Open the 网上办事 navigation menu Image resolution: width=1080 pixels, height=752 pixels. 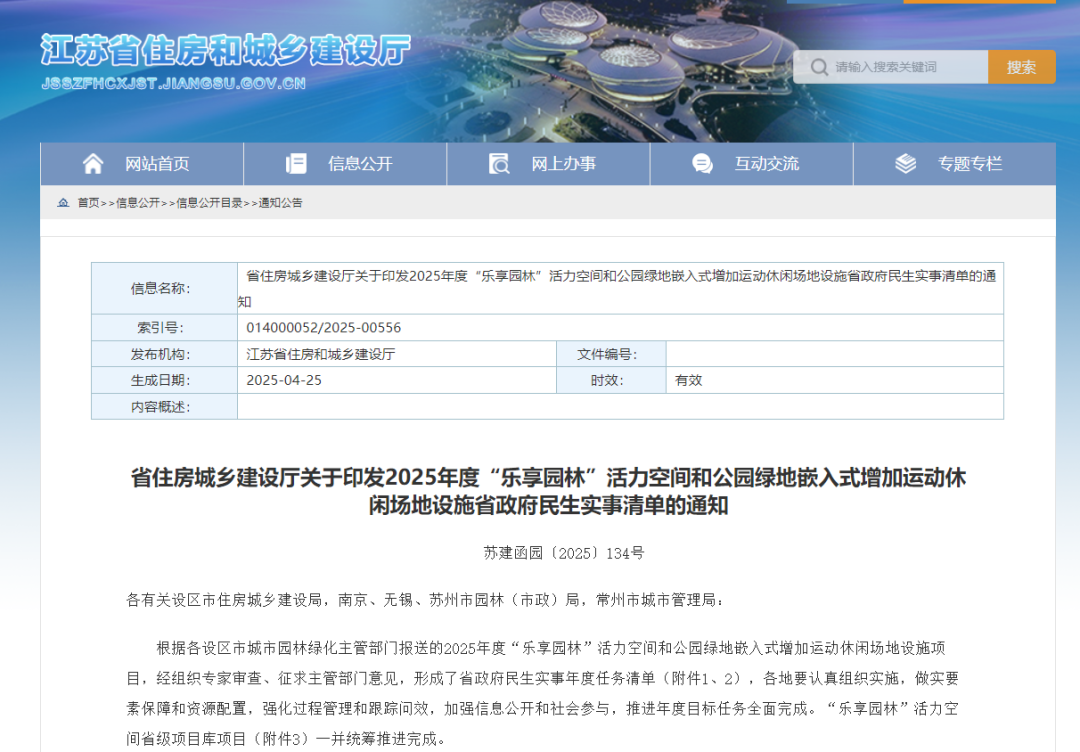click(x=563, y=164)
